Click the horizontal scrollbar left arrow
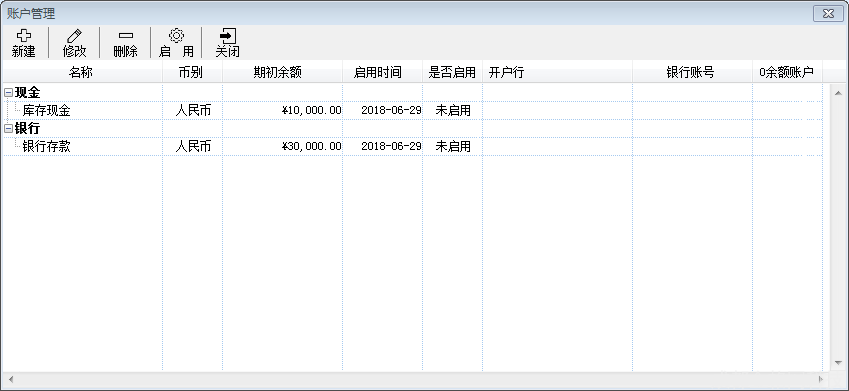Viewport: 849px width, 391px height. coord(10,379)
